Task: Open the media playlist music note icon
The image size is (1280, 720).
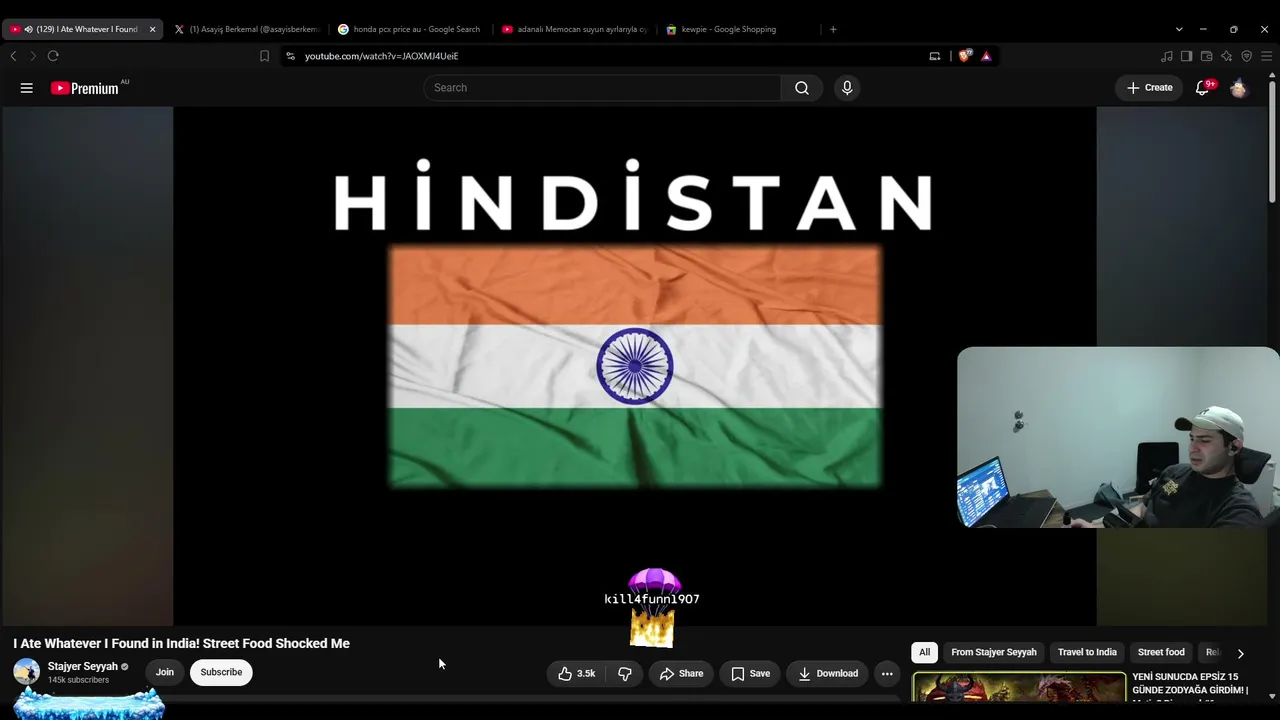Action: [x=1167, y=56]
